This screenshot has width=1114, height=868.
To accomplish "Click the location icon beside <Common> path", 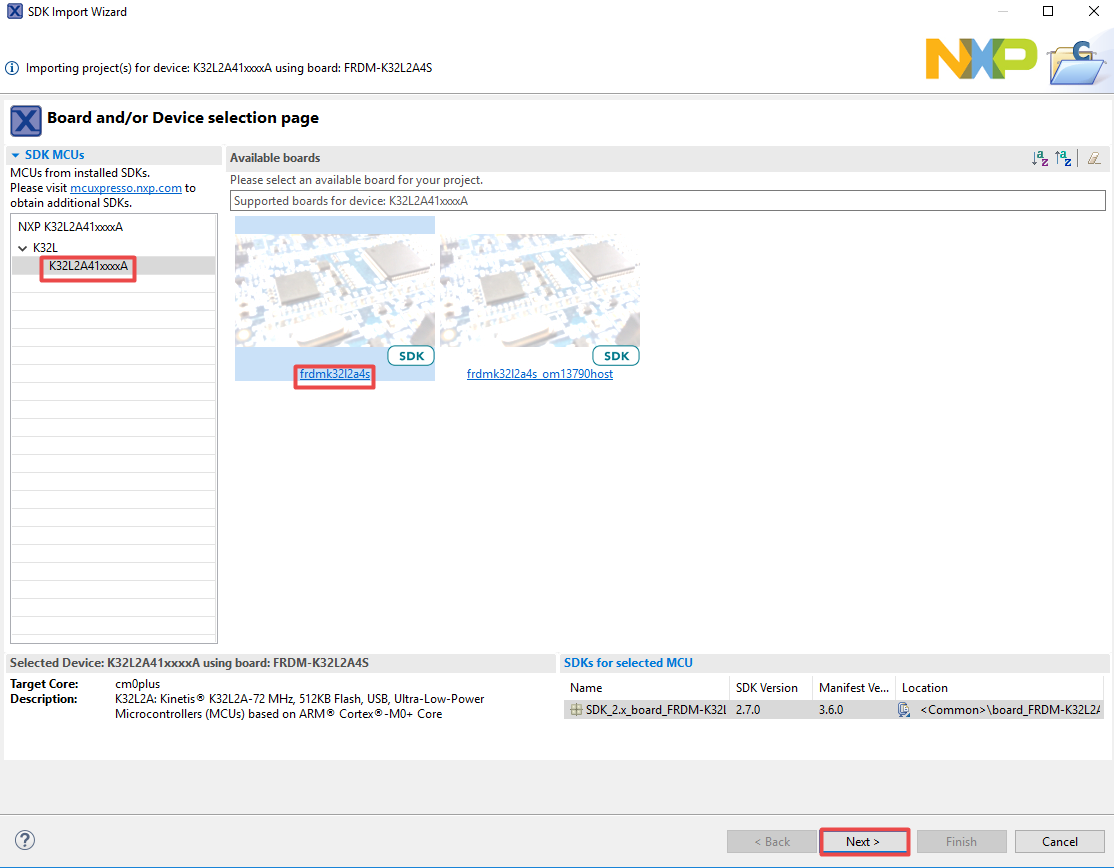I will click(904, 710).
